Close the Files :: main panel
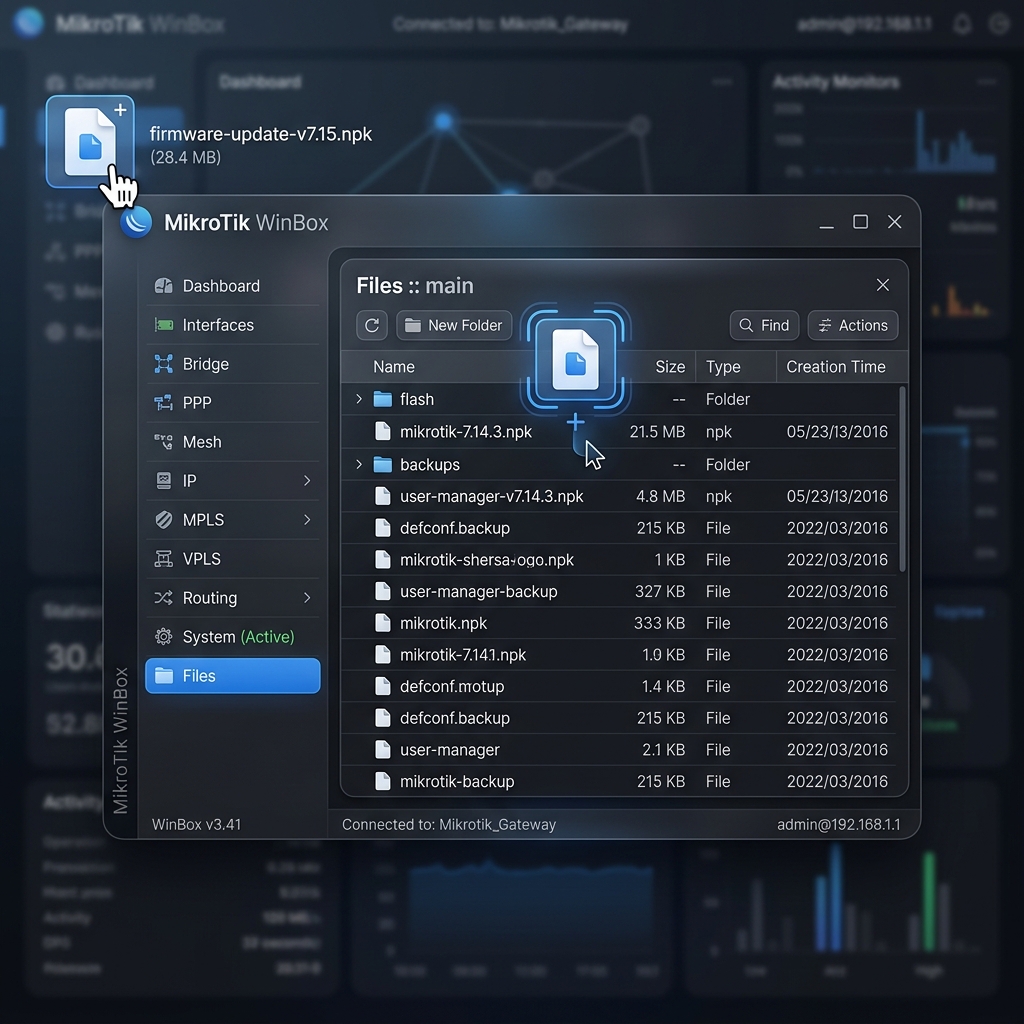This screenshot has width=1024, height=1024. [x=883, y=285]
